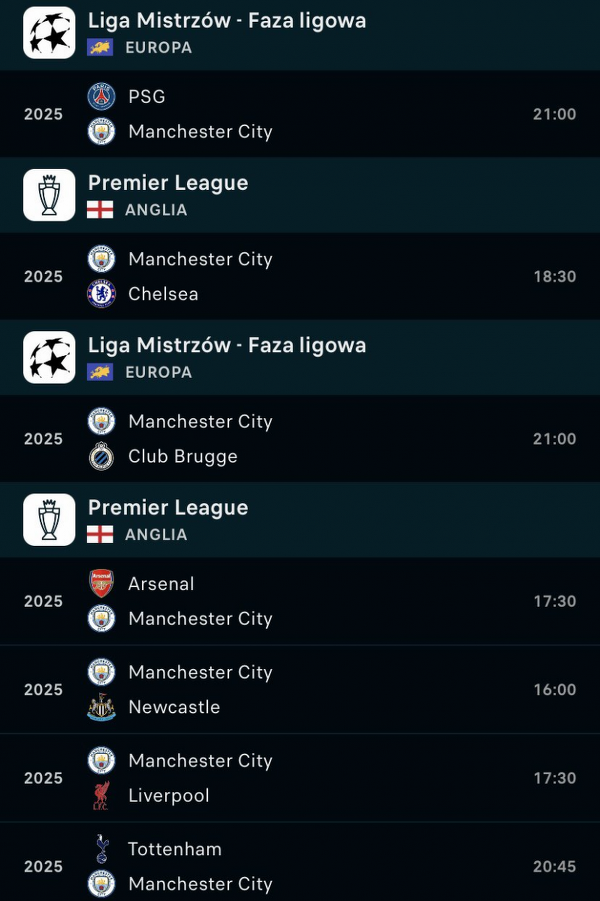Click the Chelsea club crest

[102, 294]
